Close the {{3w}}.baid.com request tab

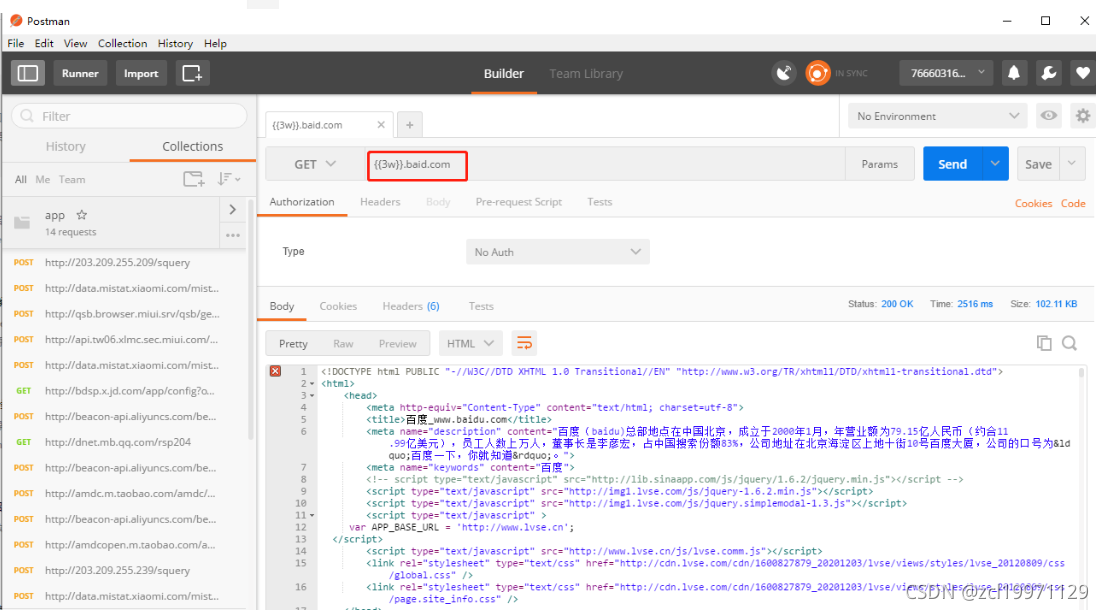tap(381, 125)
